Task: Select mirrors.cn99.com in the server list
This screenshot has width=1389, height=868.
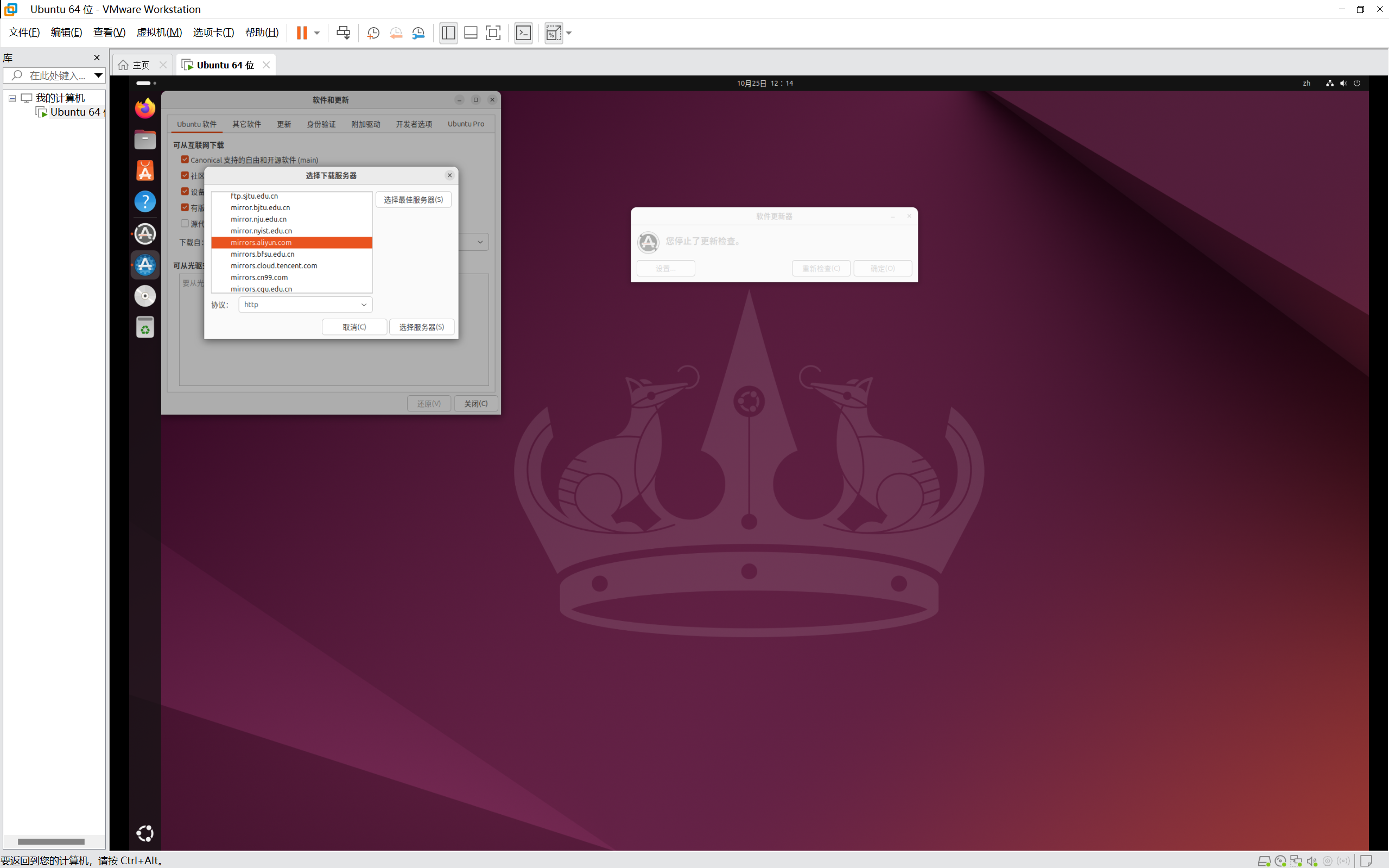Action: click(291, 277)
